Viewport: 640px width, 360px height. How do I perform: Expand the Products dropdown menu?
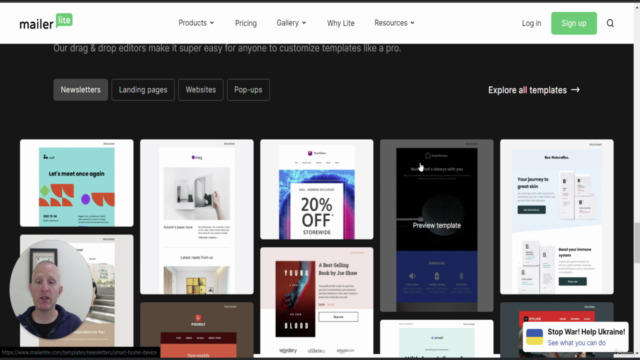196,23
